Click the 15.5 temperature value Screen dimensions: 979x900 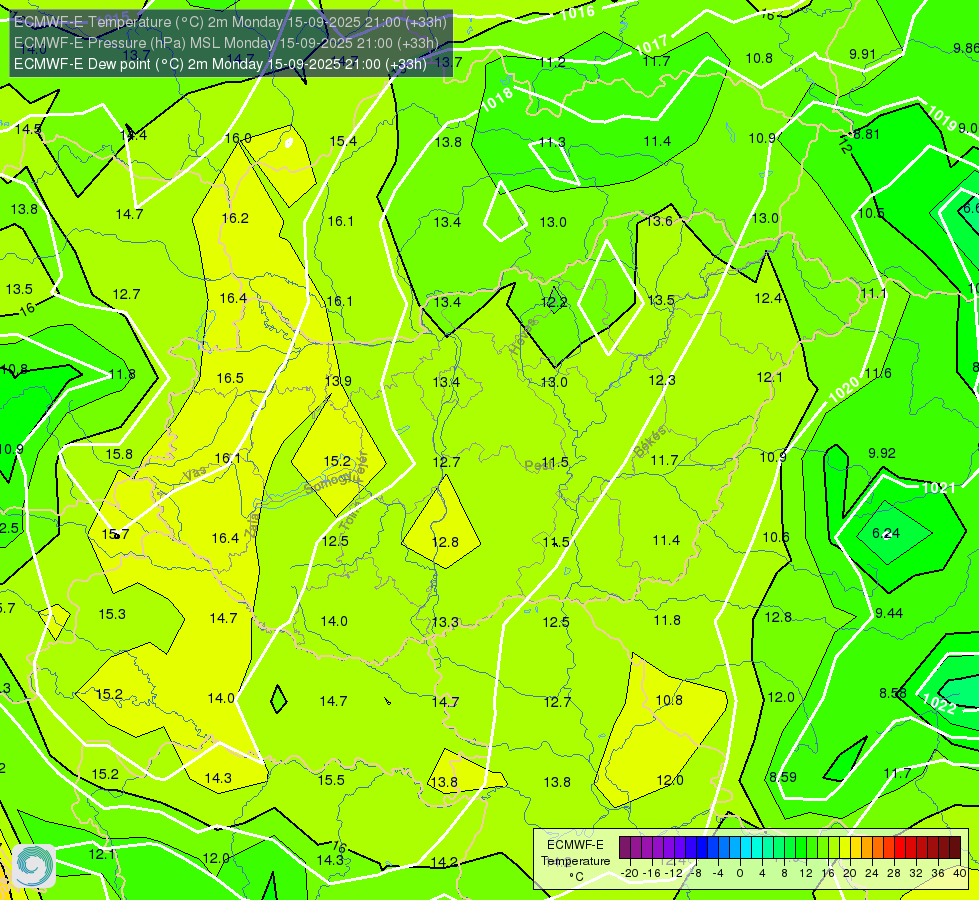pyautogui.click(x=331, y=780)
